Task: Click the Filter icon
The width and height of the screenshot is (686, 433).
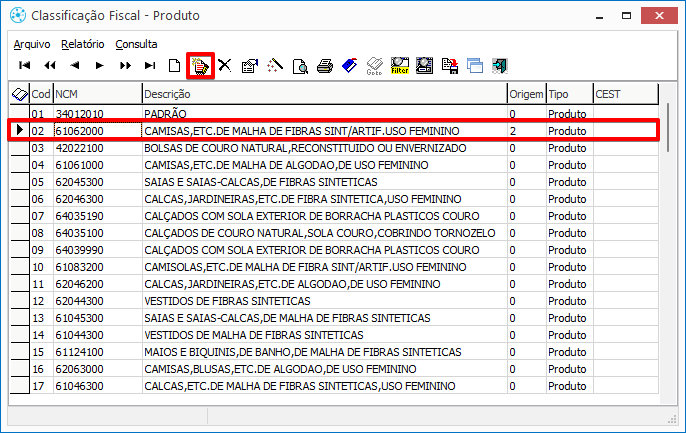Action: (x=400, y=66)
